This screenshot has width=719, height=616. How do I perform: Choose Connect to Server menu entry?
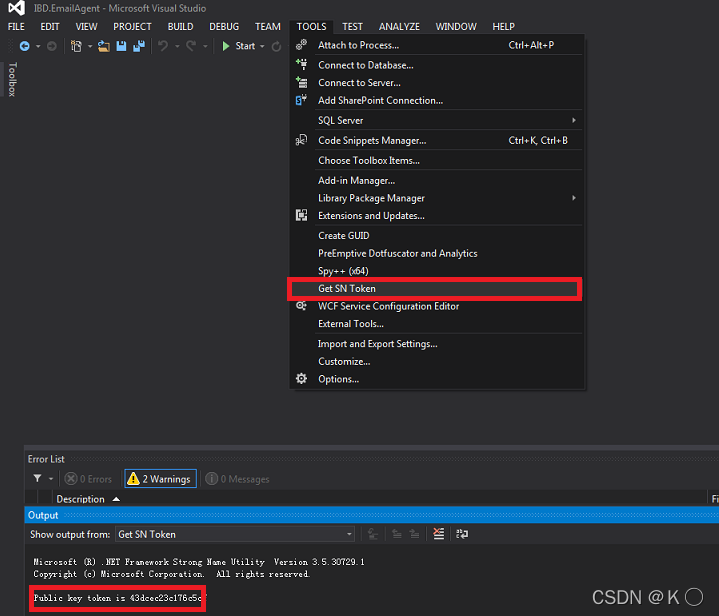click(x=437, y=83)
